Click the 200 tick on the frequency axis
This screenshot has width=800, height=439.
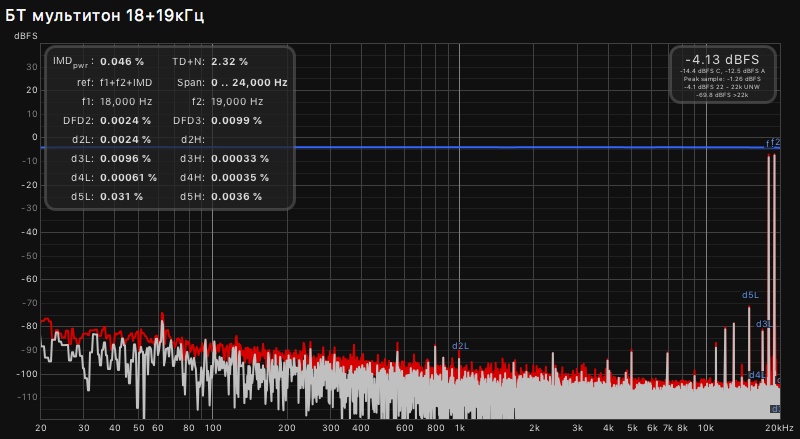click(x=287, y=428)
